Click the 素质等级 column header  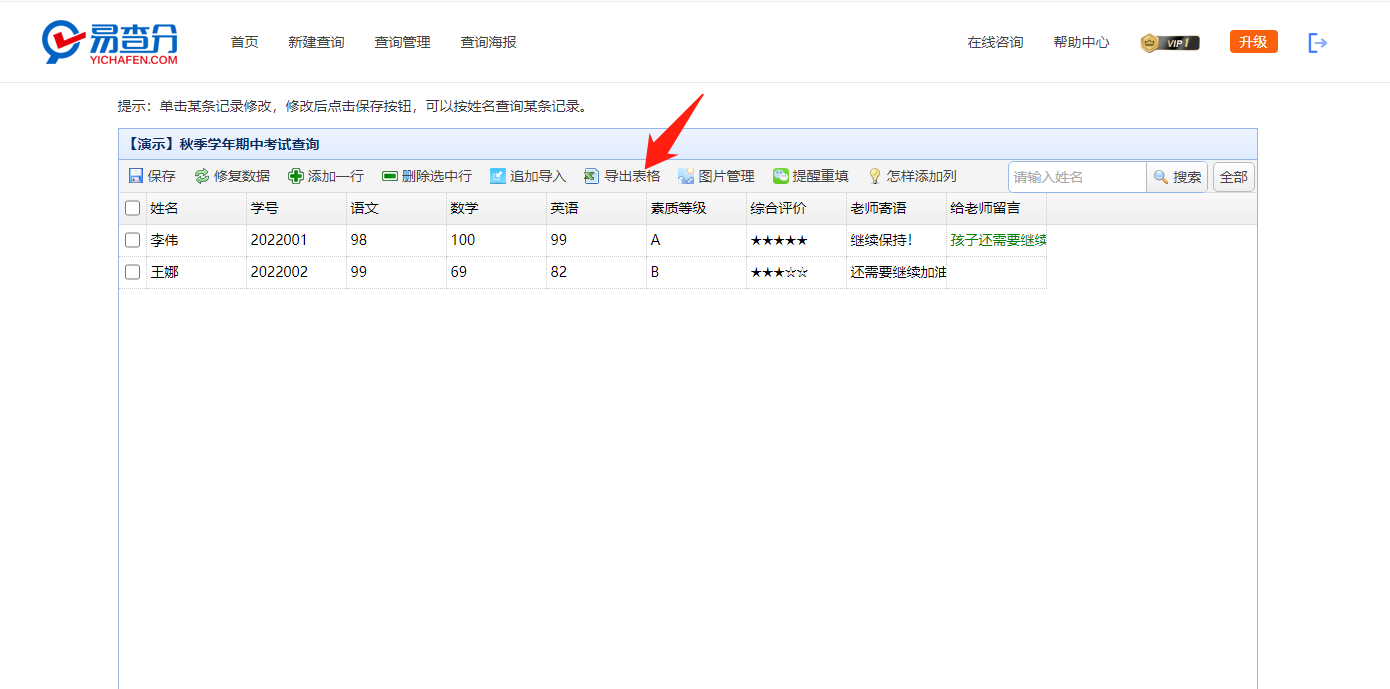click(697, 208)
